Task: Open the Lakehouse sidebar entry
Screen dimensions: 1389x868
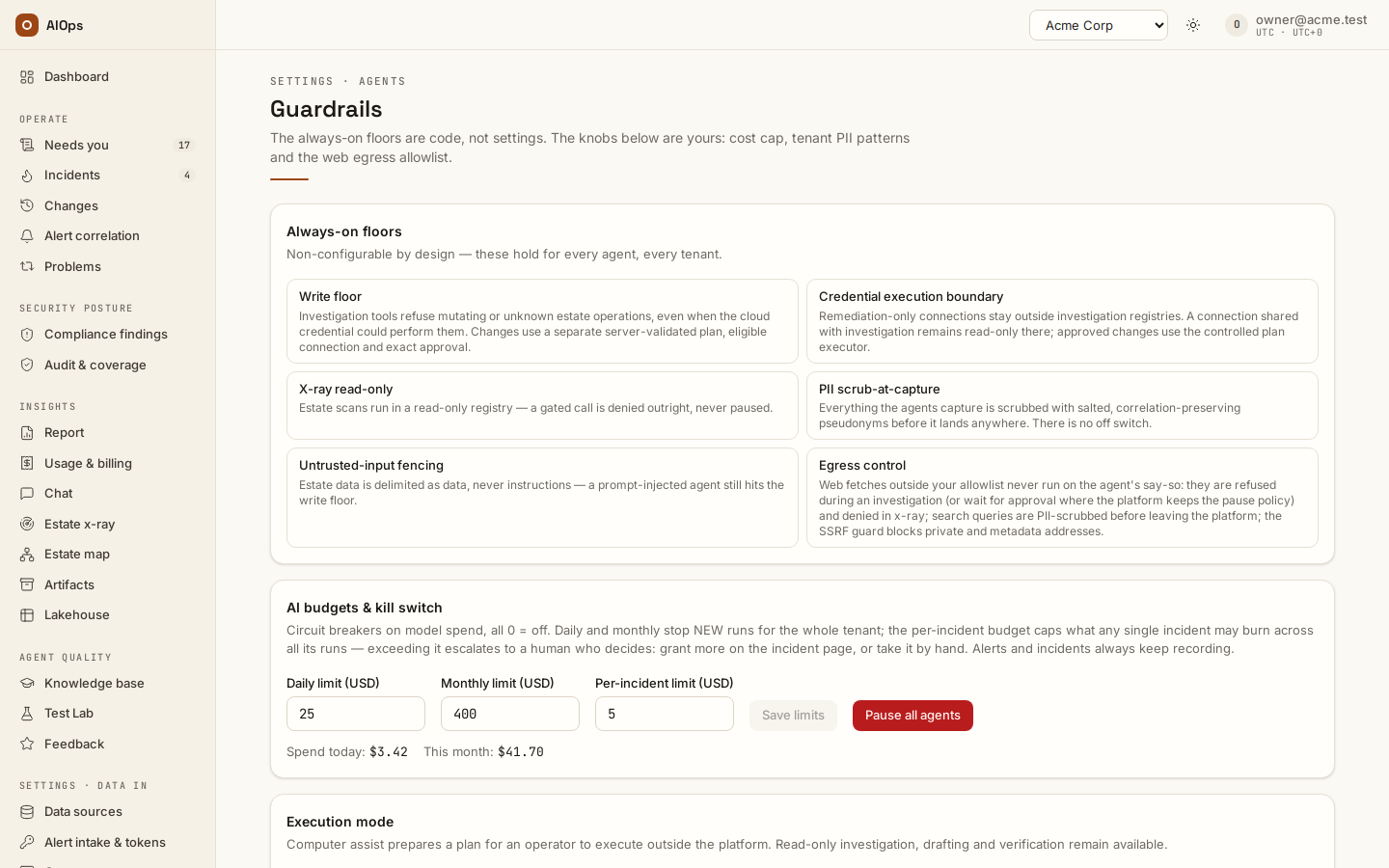Action: click(x=107, y=615)
